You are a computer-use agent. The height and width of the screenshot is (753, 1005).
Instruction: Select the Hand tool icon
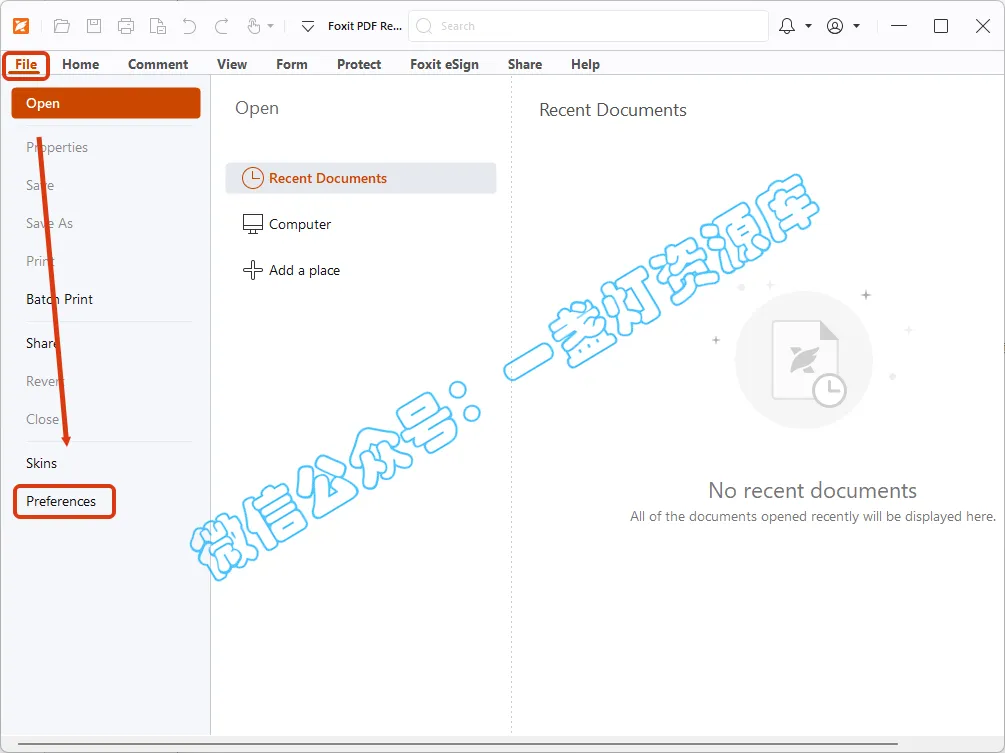[254, 26]
